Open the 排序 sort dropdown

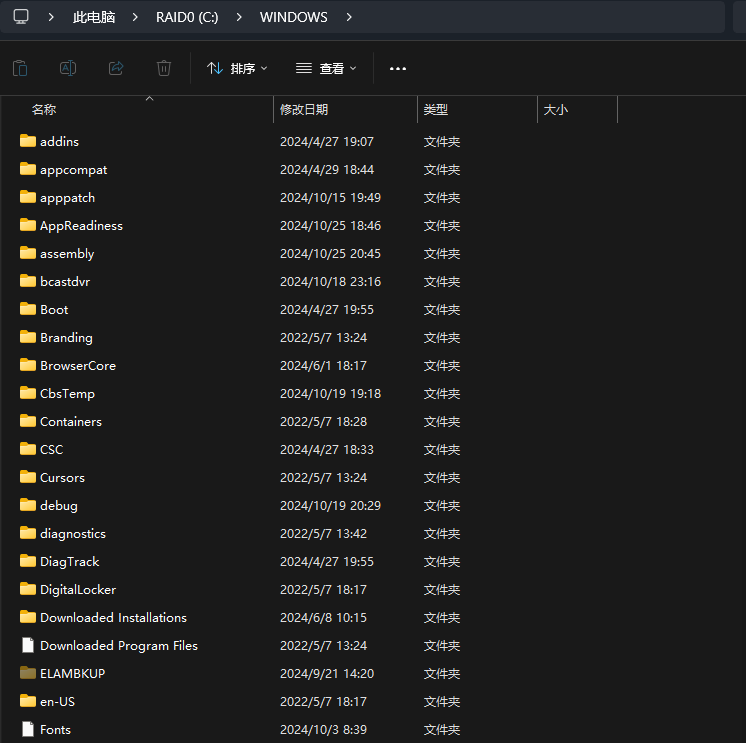[x=237, y=68]
